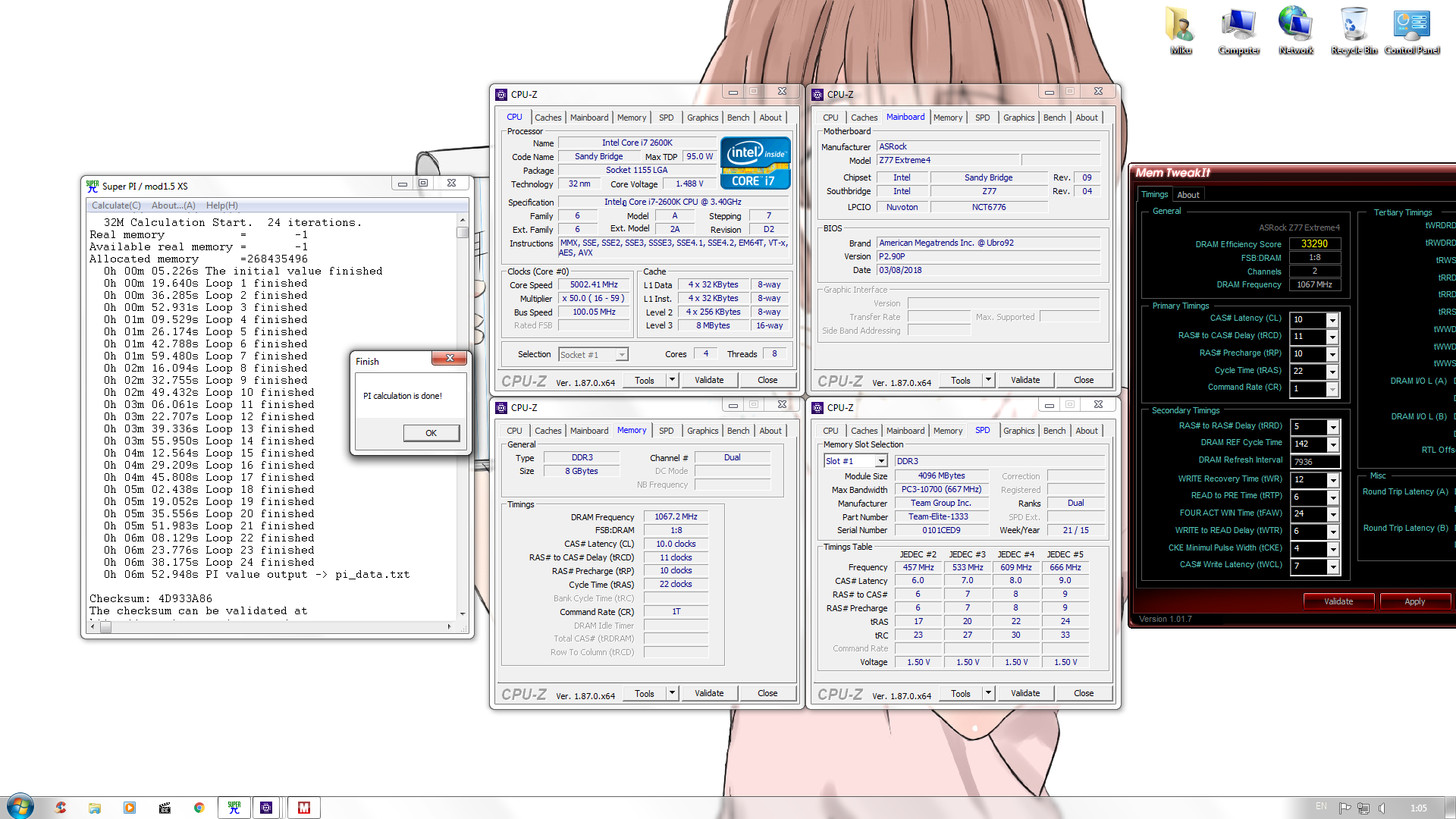Click Apply in Mem TweakIt

point(1414,601)
